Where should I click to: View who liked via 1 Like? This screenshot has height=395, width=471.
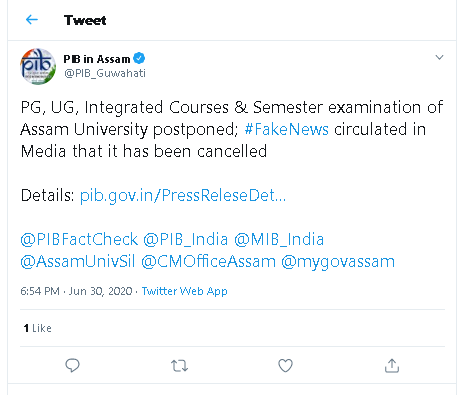click(37, 328)
